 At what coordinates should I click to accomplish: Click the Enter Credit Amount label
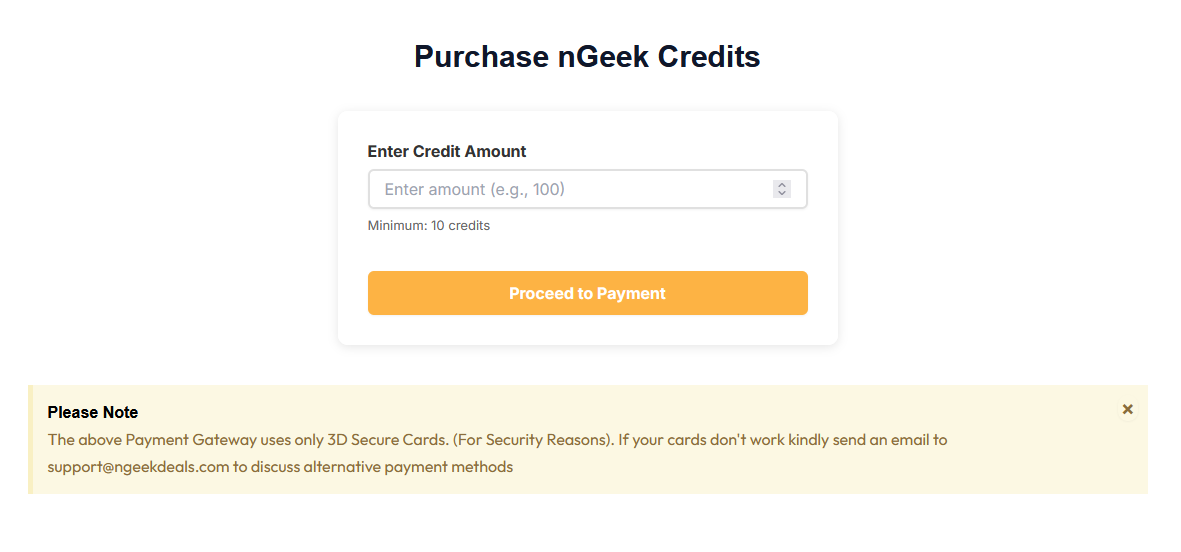pyautogui.click(x=447, y=152)
